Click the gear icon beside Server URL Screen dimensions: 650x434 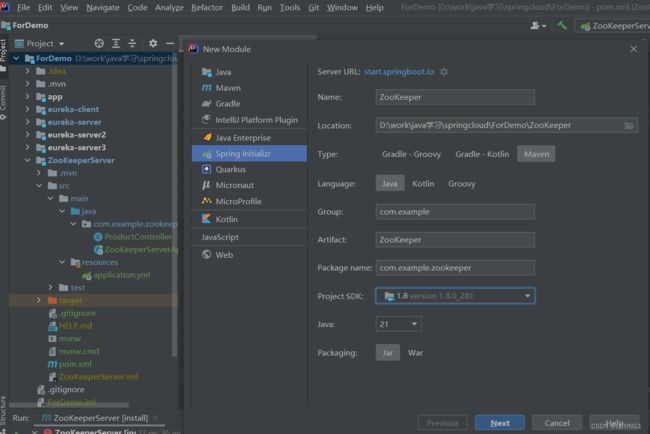(x=444, y=72)
